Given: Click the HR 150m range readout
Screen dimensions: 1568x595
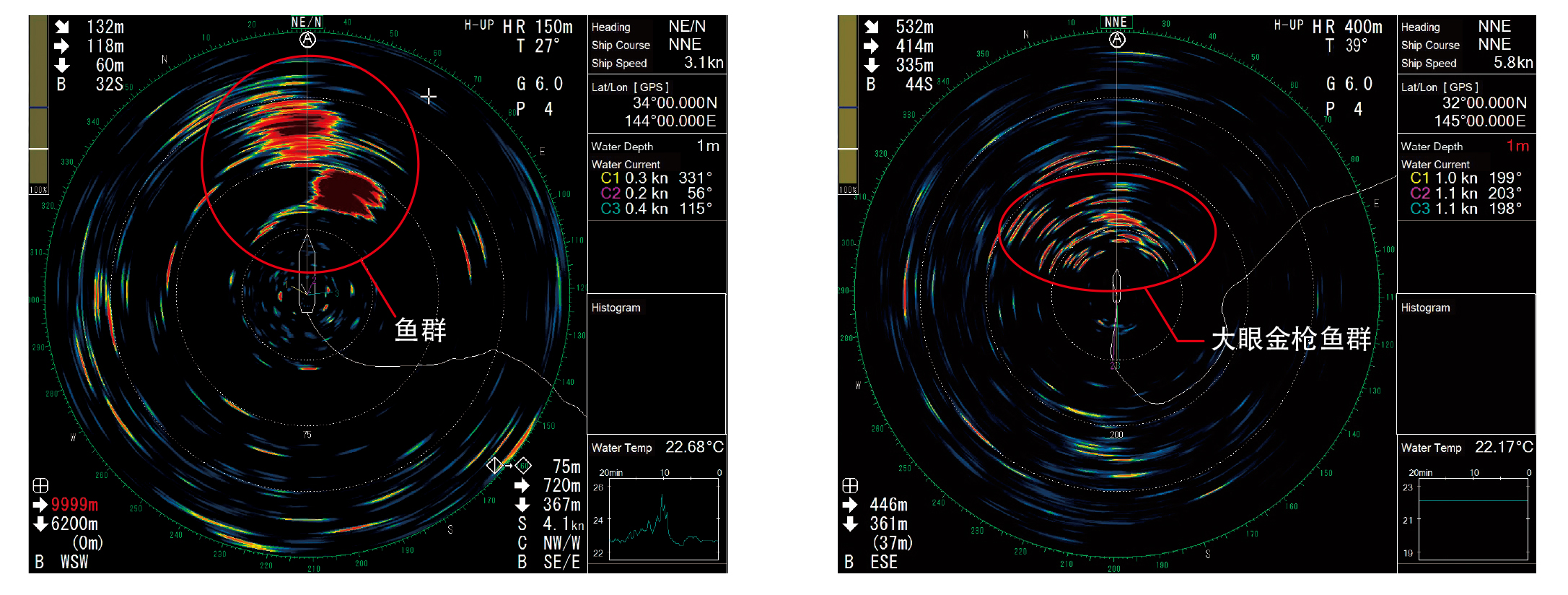Looking at the screenshot, I should [538, 27].
